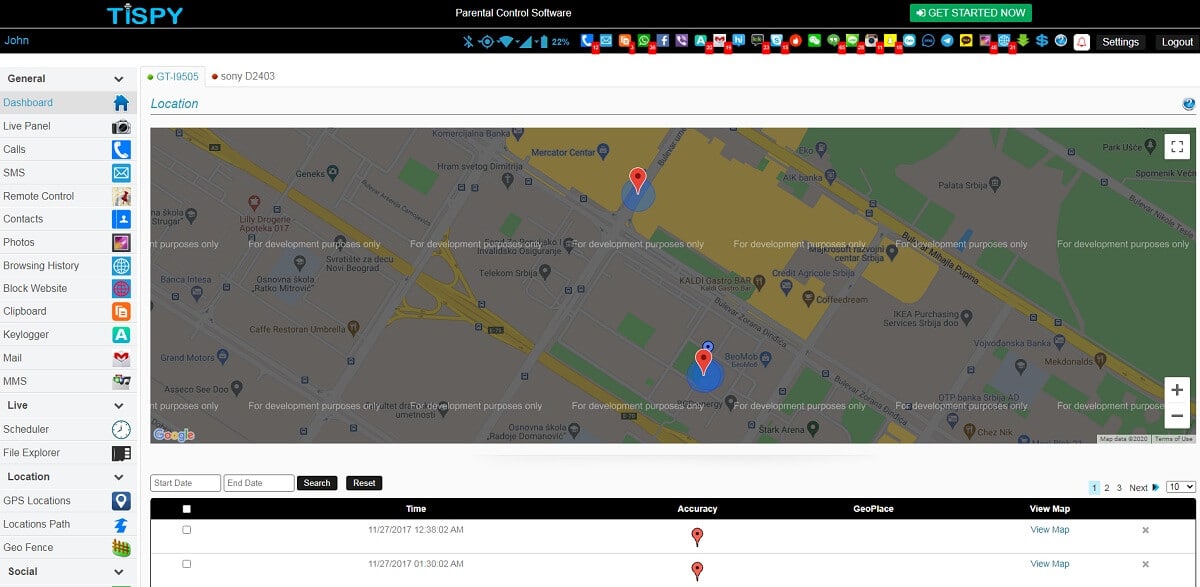The height and width of the screenshot is (587, 1200).
Task: Open the Remote Control menu item
Action: click(68, 196)
